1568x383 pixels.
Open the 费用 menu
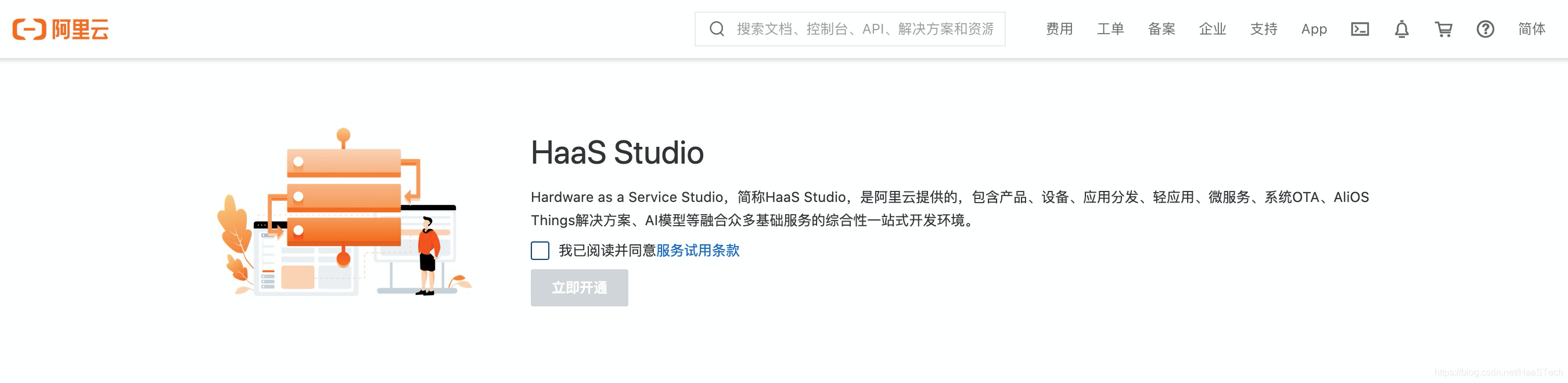pyautogui.click(x=1059, y=29)
